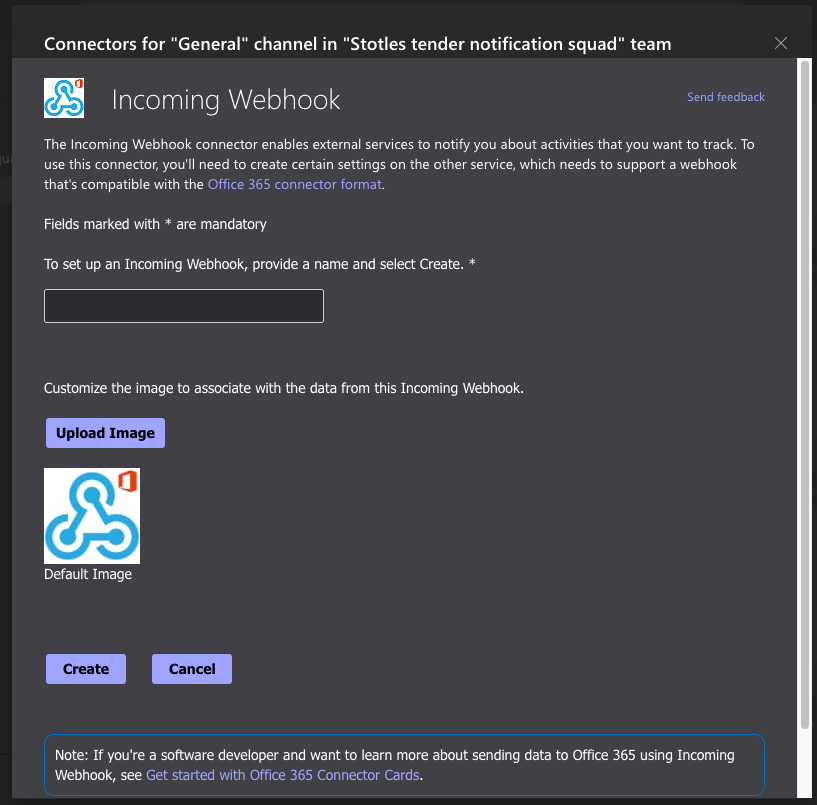The width and height of the screenshot is (817, 805).
Task: Click the Default Image caption
Action: 88,574
